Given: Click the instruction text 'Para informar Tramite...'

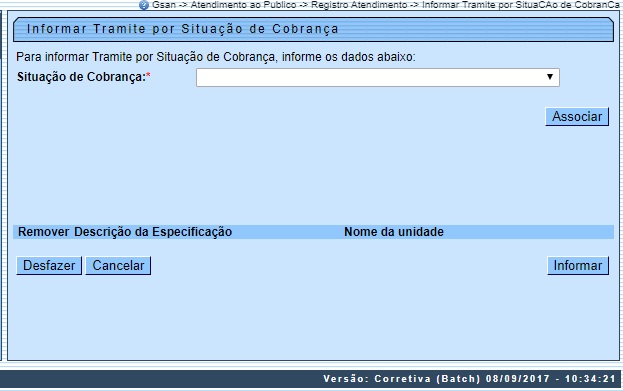Looking at the screenshot, I should coord(216,57).
